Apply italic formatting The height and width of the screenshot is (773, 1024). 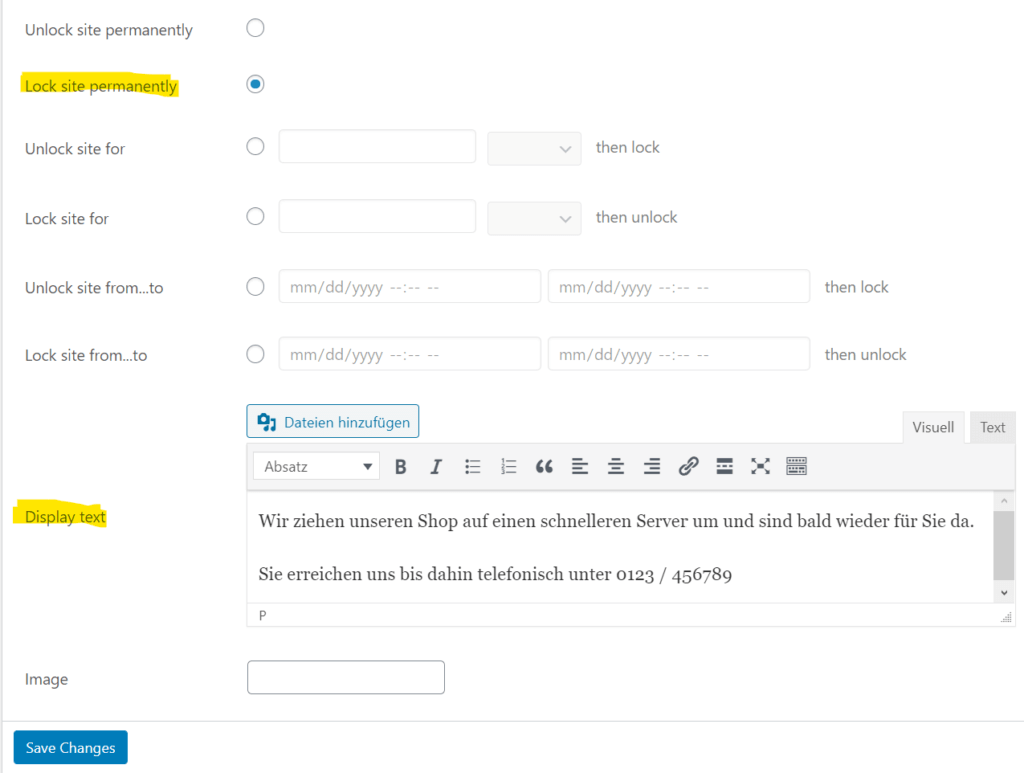click(x=436, y=466)
